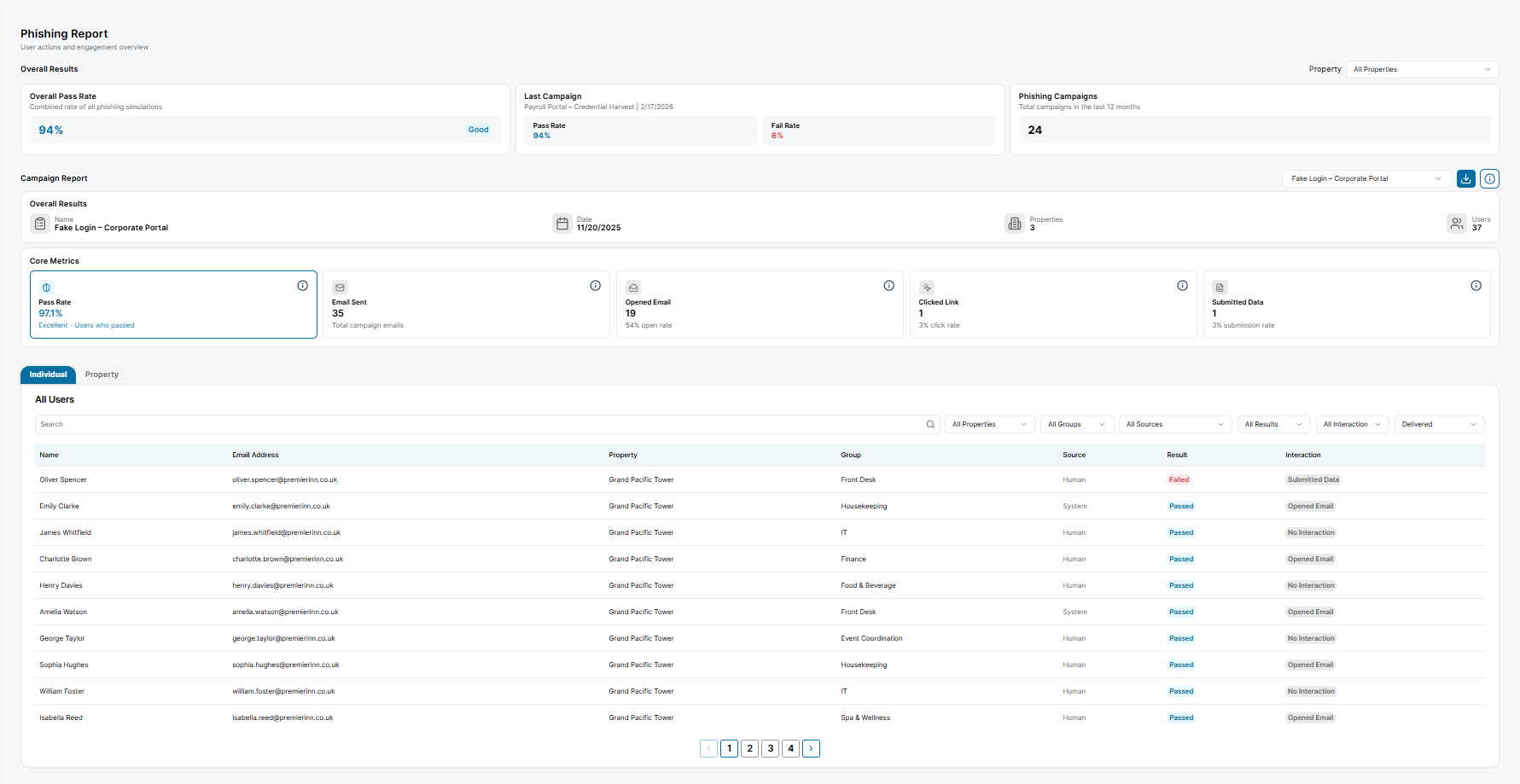
Task: Go to page 3
Action: [770, 748]
